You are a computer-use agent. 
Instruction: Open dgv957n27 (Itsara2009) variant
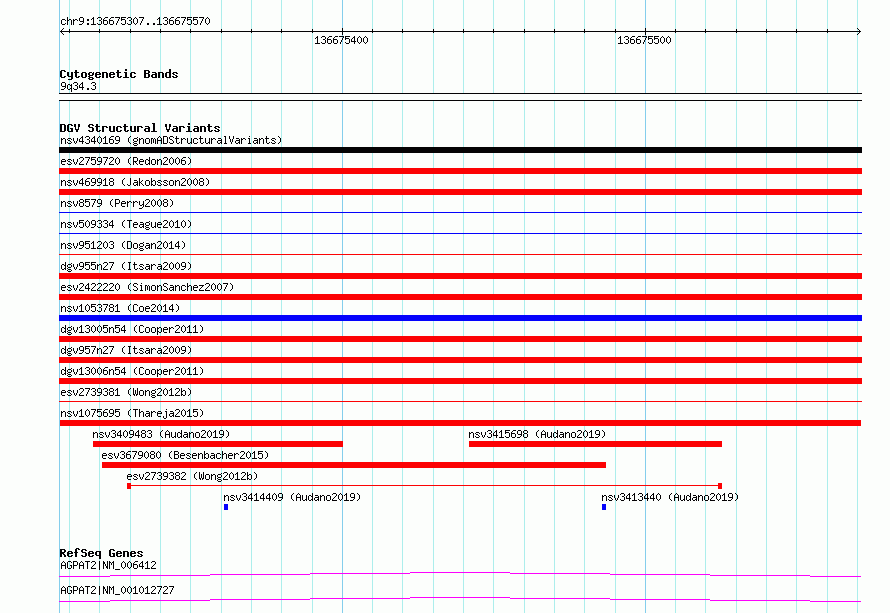(126, 350)
